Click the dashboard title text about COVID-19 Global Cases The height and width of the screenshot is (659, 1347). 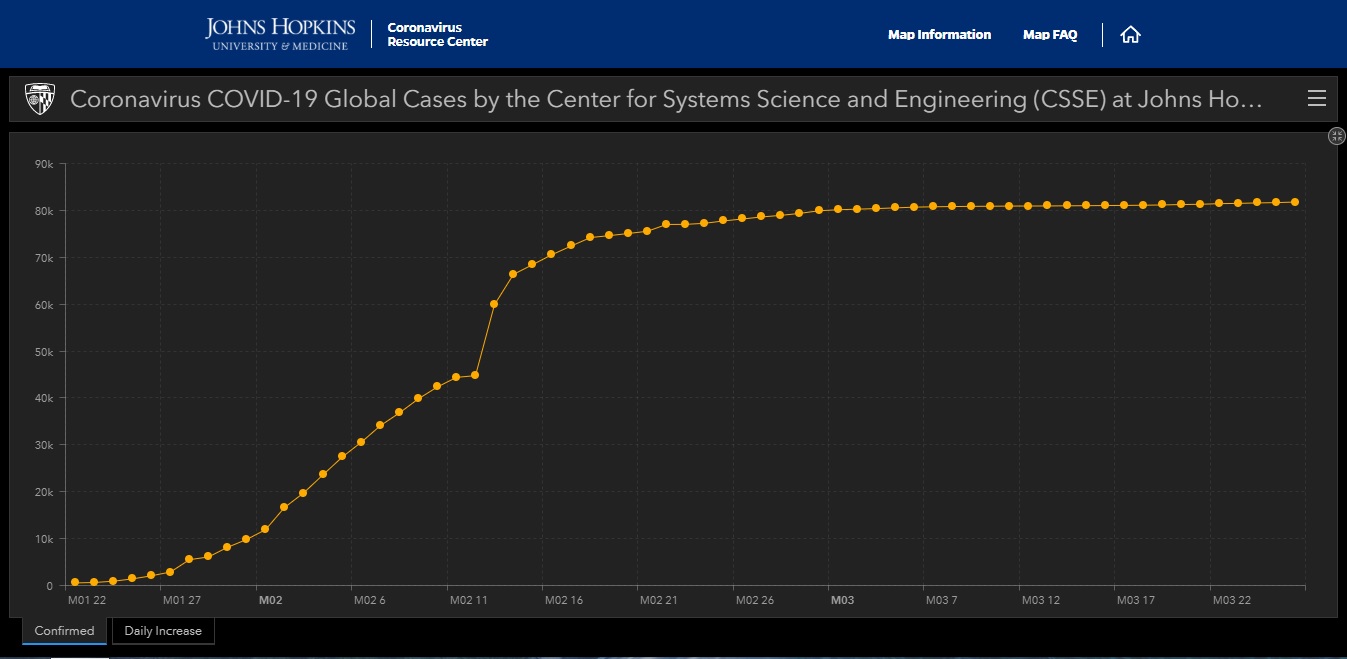pyautogui.click(x=666, y=99)
